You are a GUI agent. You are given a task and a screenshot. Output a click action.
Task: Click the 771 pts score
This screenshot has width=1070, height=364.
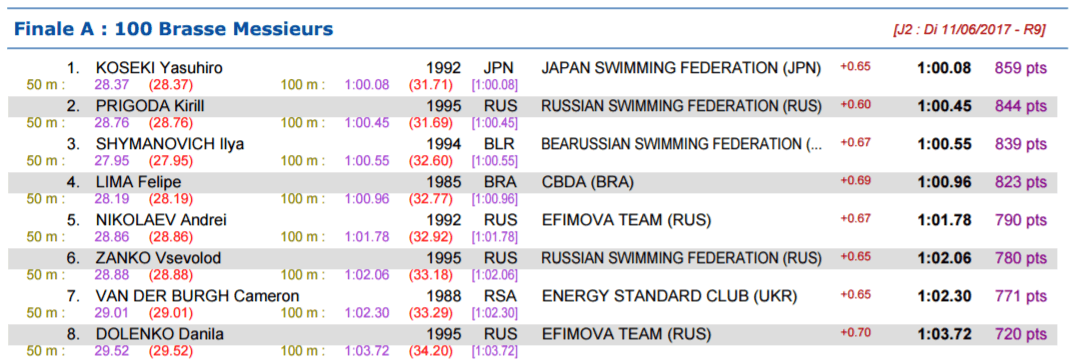coord(1021,296)
